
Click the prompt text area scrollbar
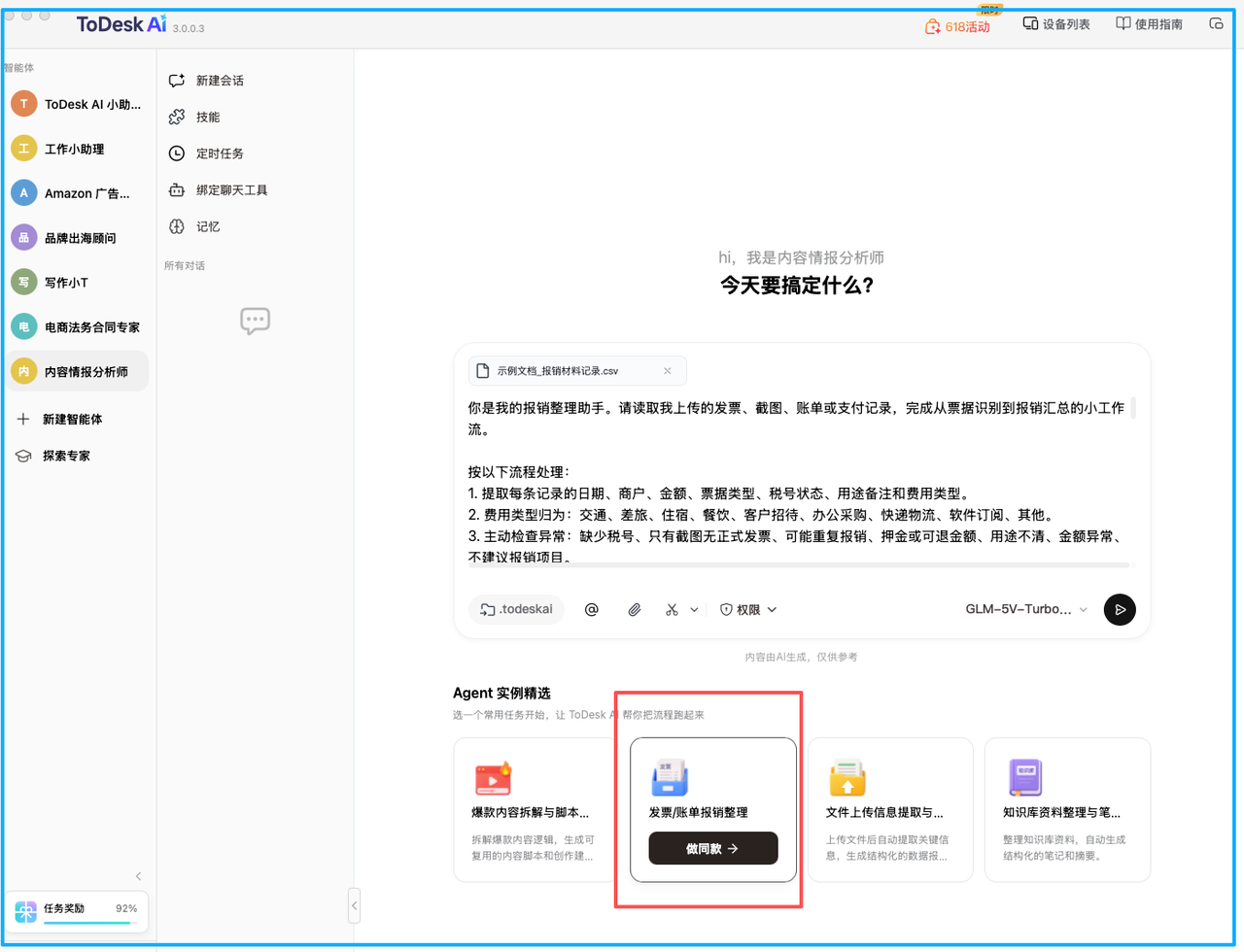[x=1133, y=408]
